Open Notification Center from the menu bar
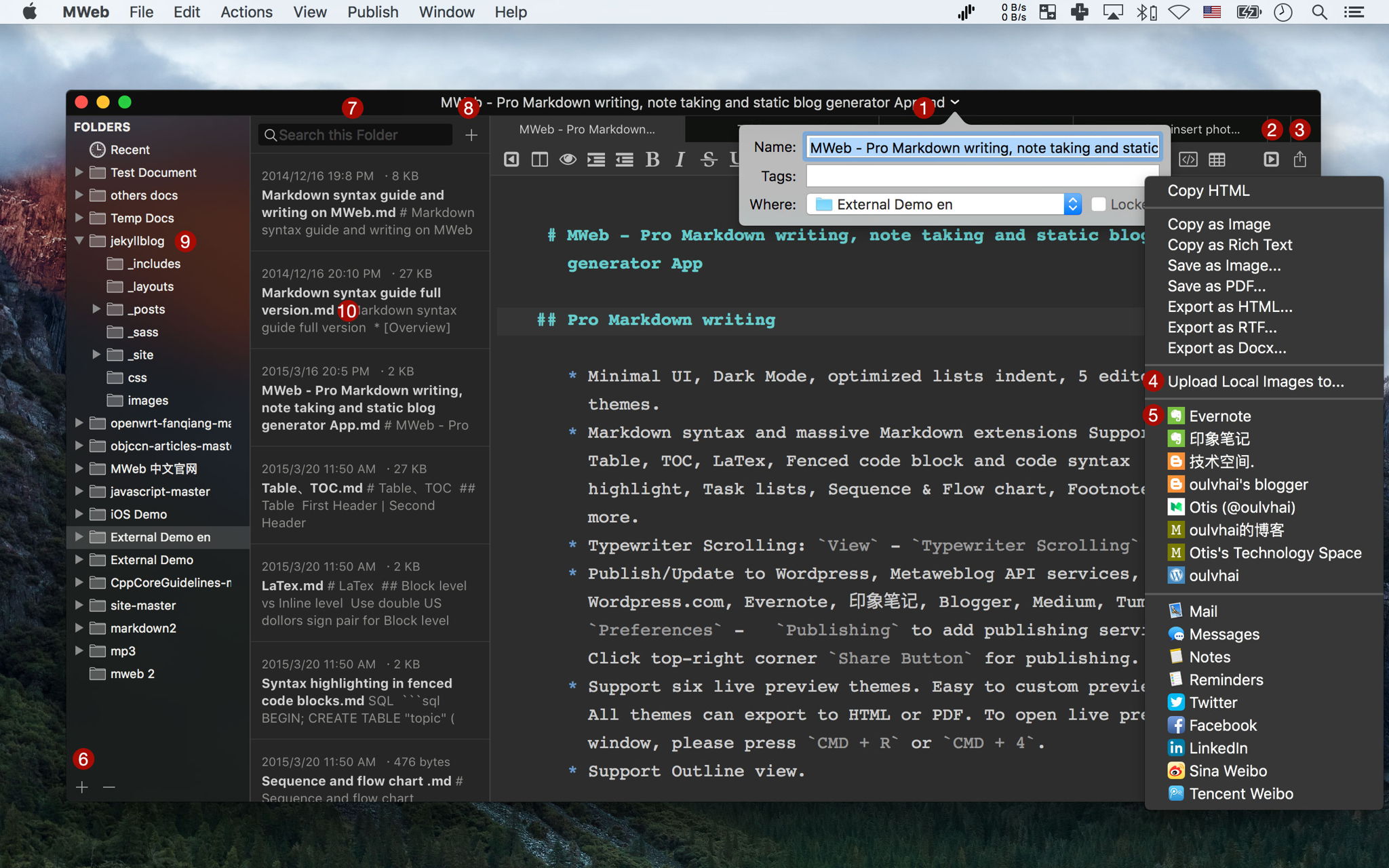This screenshot has width=1389, height=868. pyautogui.click(x=1354, y=12)
